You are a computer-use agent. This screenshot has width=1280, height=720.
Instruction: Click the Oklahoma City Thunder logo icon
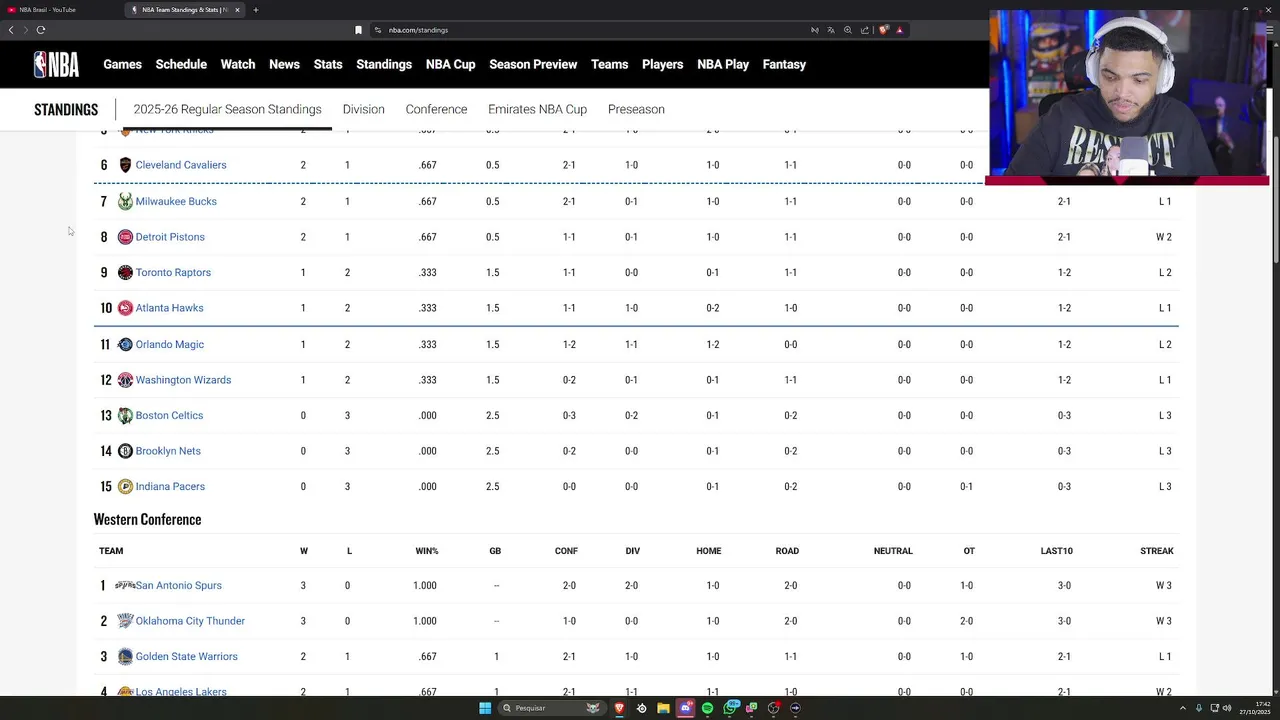pyautogui.click(x=125, y=621)
